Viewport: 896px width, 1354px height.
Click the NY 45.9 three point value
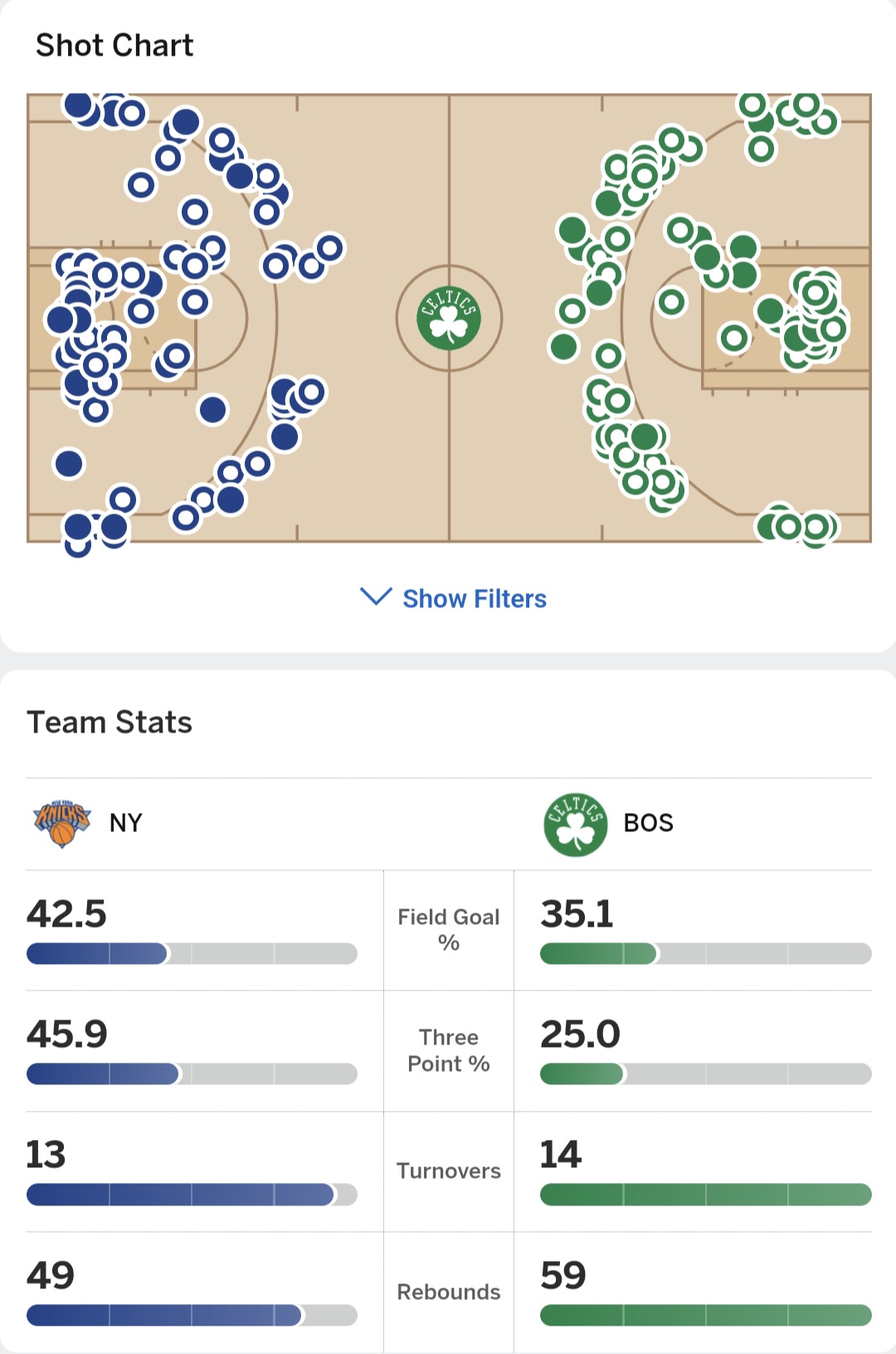coord(67,1035)
